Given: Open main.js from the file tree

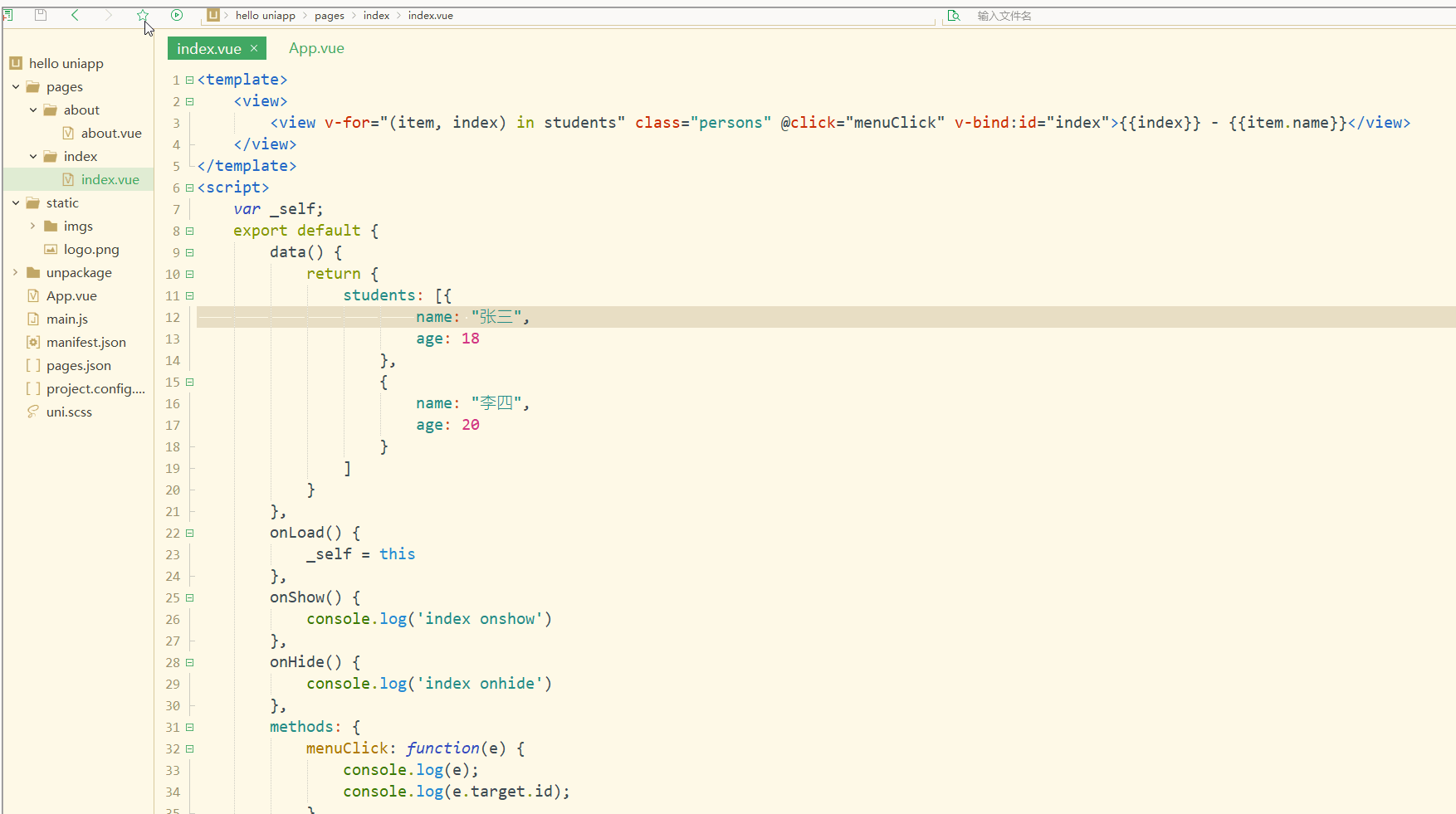Looking at the screenshot, I should coord(67,319).
